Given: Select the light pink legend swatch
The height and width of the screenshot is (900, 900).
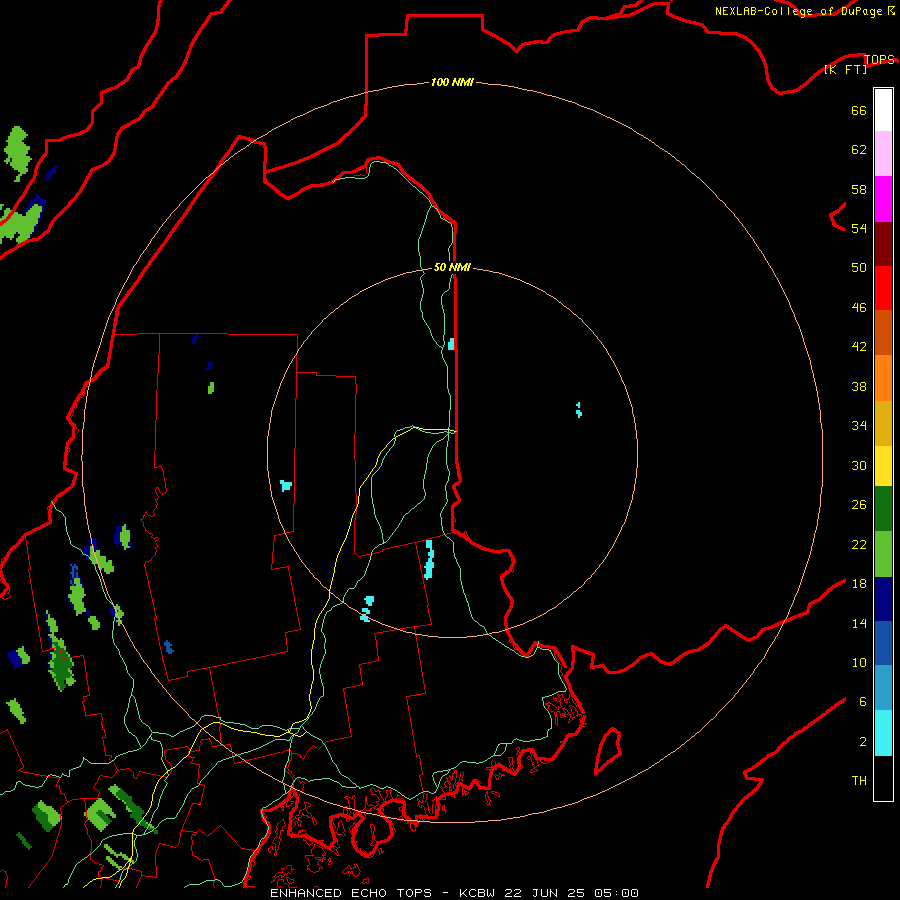Looking at the screenshot, I should 883,153.
